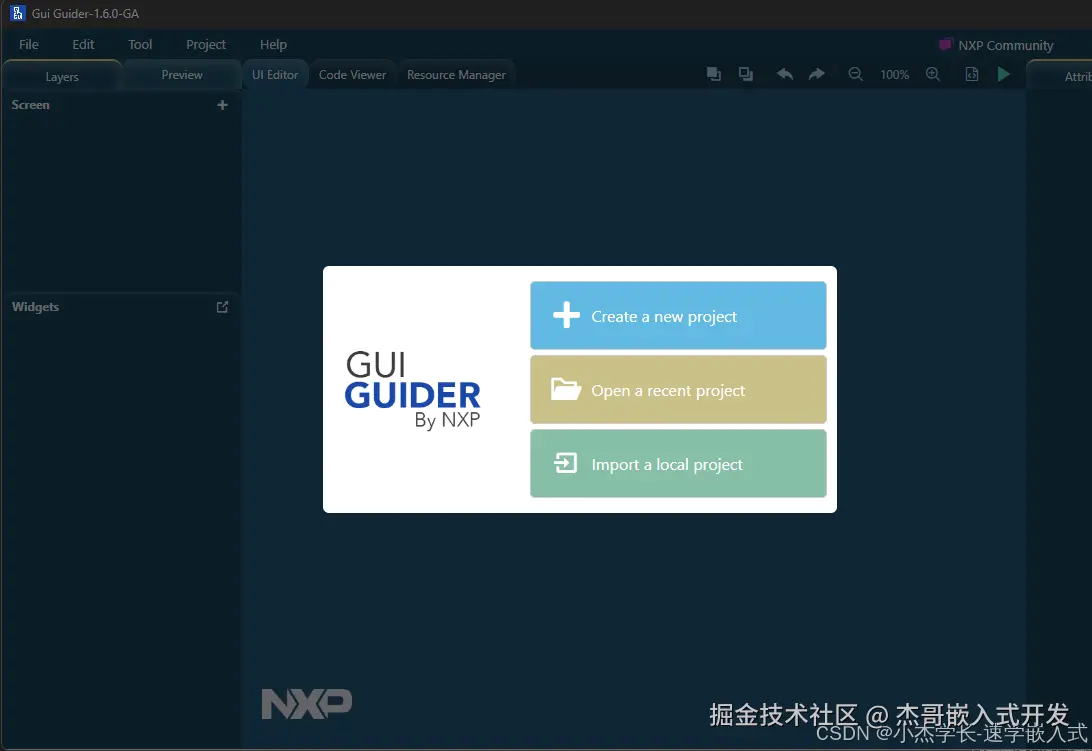Click the bring to front icon
The width and height of the screenshot is (1092, 751).
[x=714, y=74]
